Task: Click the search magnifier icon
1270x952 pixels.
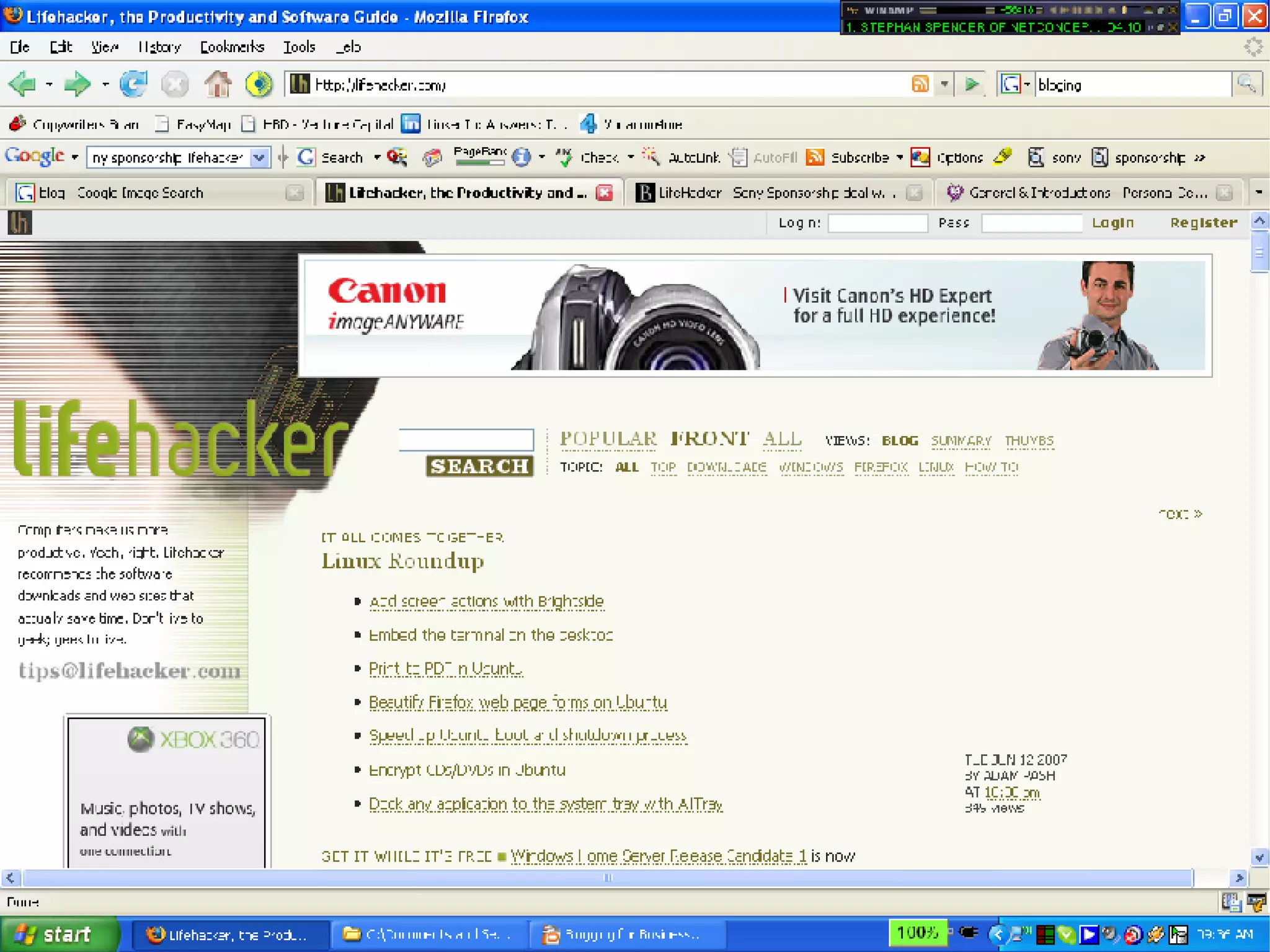Action: pos(1246,84)
